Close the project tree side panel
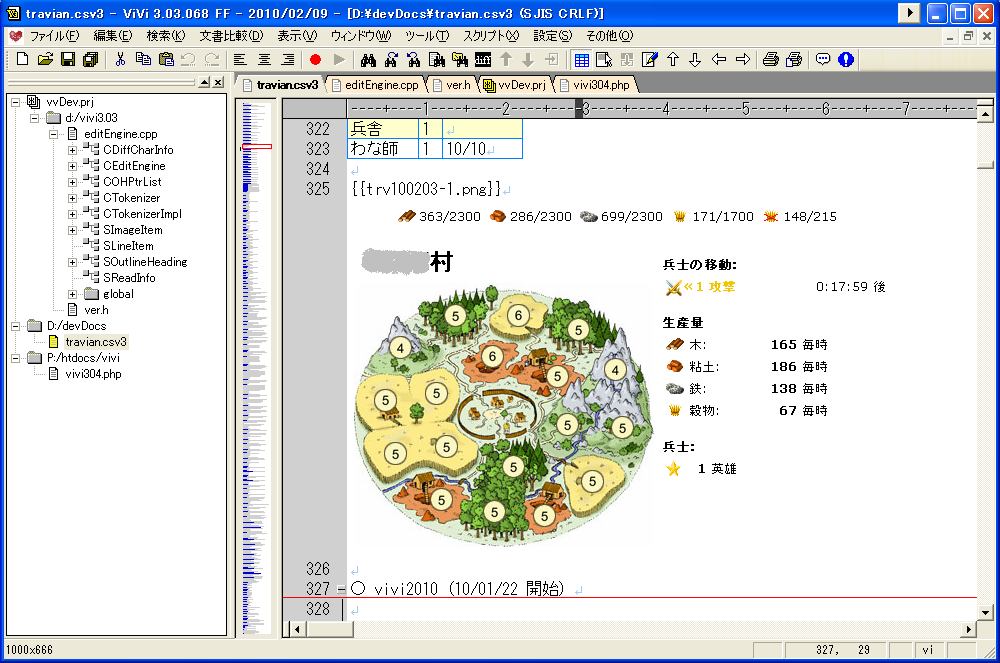Screen dimensions: 1000x663 [218, 82]
